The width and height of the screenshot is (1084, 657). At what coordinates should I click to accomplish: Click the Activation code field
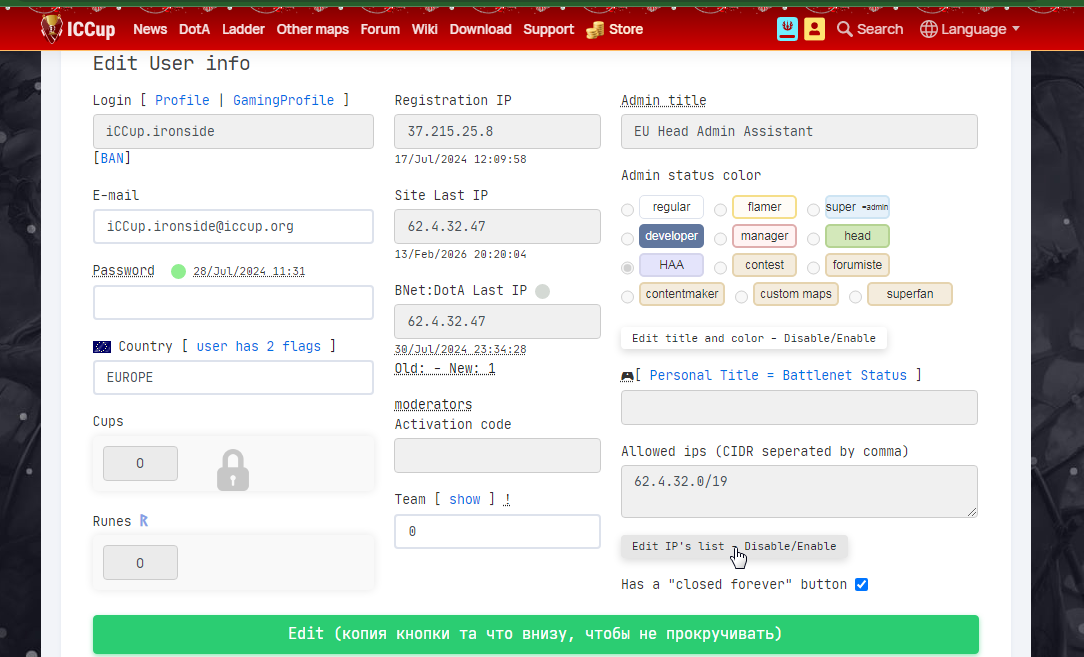click(497, 455)
